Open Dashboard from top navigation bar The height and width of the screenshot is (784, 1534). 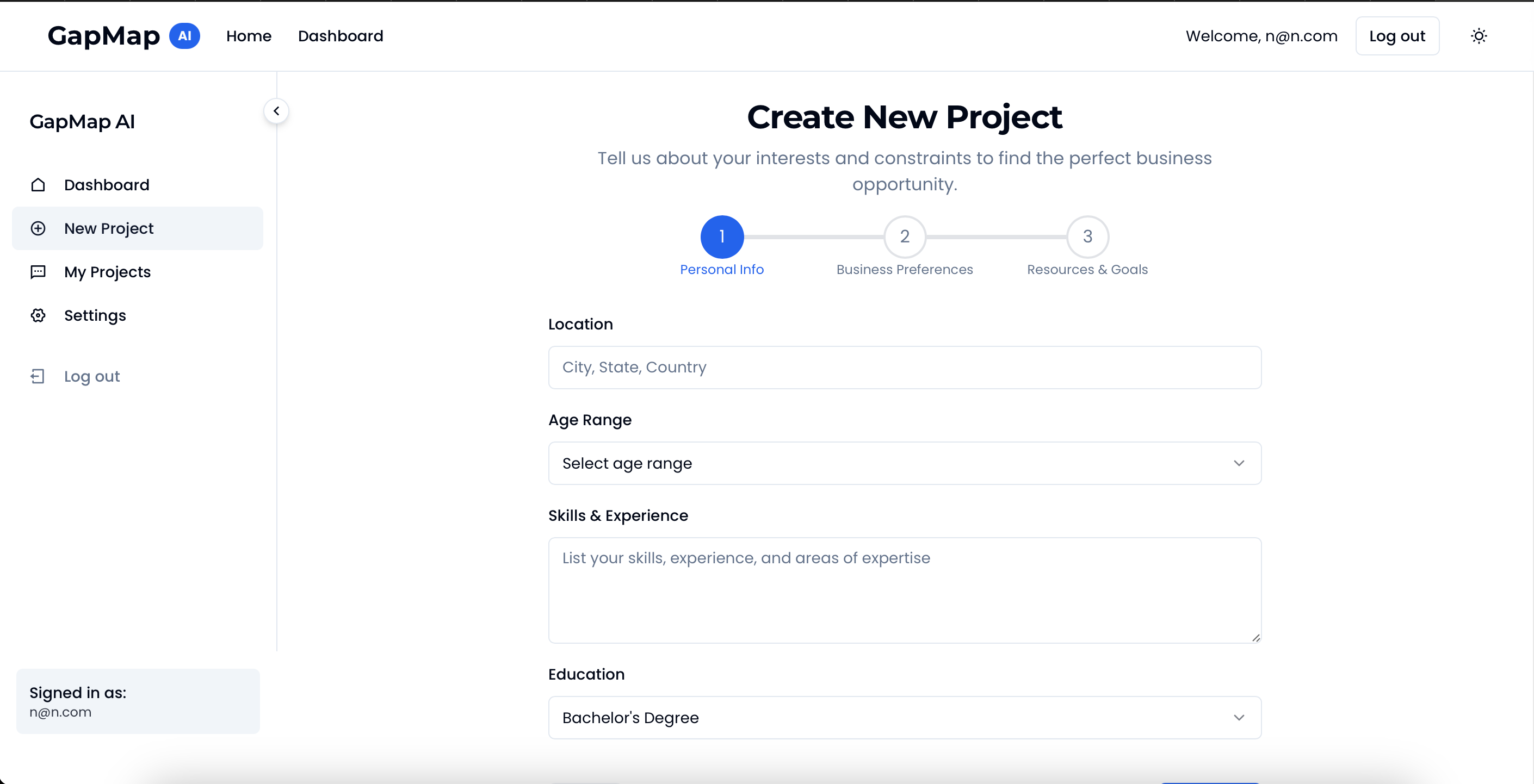[341, 36]
